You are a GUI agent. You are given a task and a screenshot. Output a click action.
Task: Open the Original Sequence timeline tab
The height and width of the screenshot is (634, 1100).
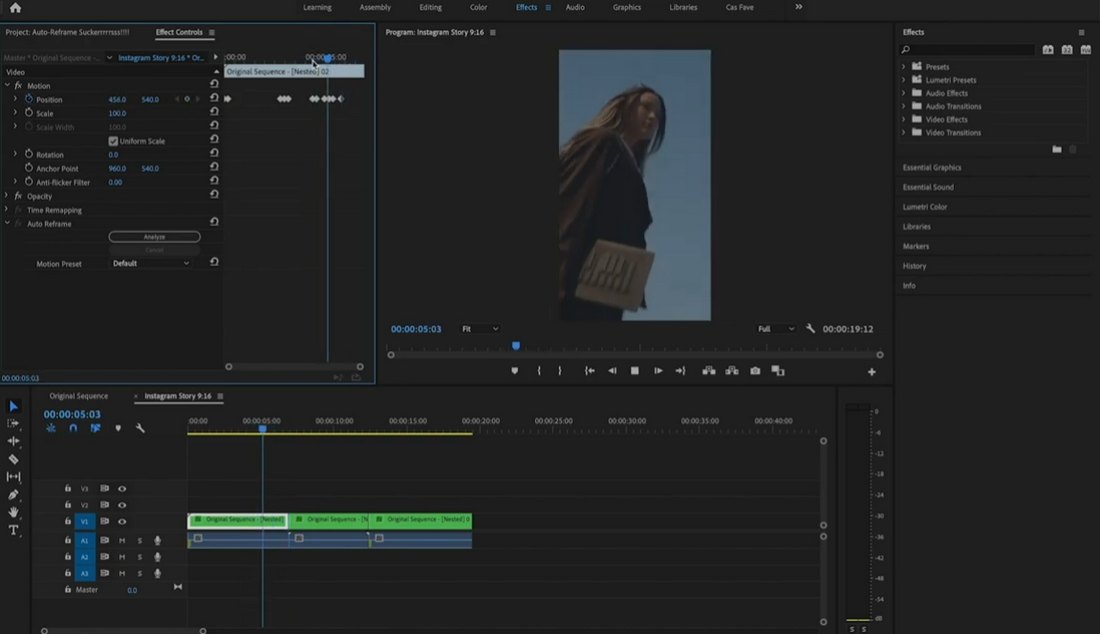click(79, 396)
